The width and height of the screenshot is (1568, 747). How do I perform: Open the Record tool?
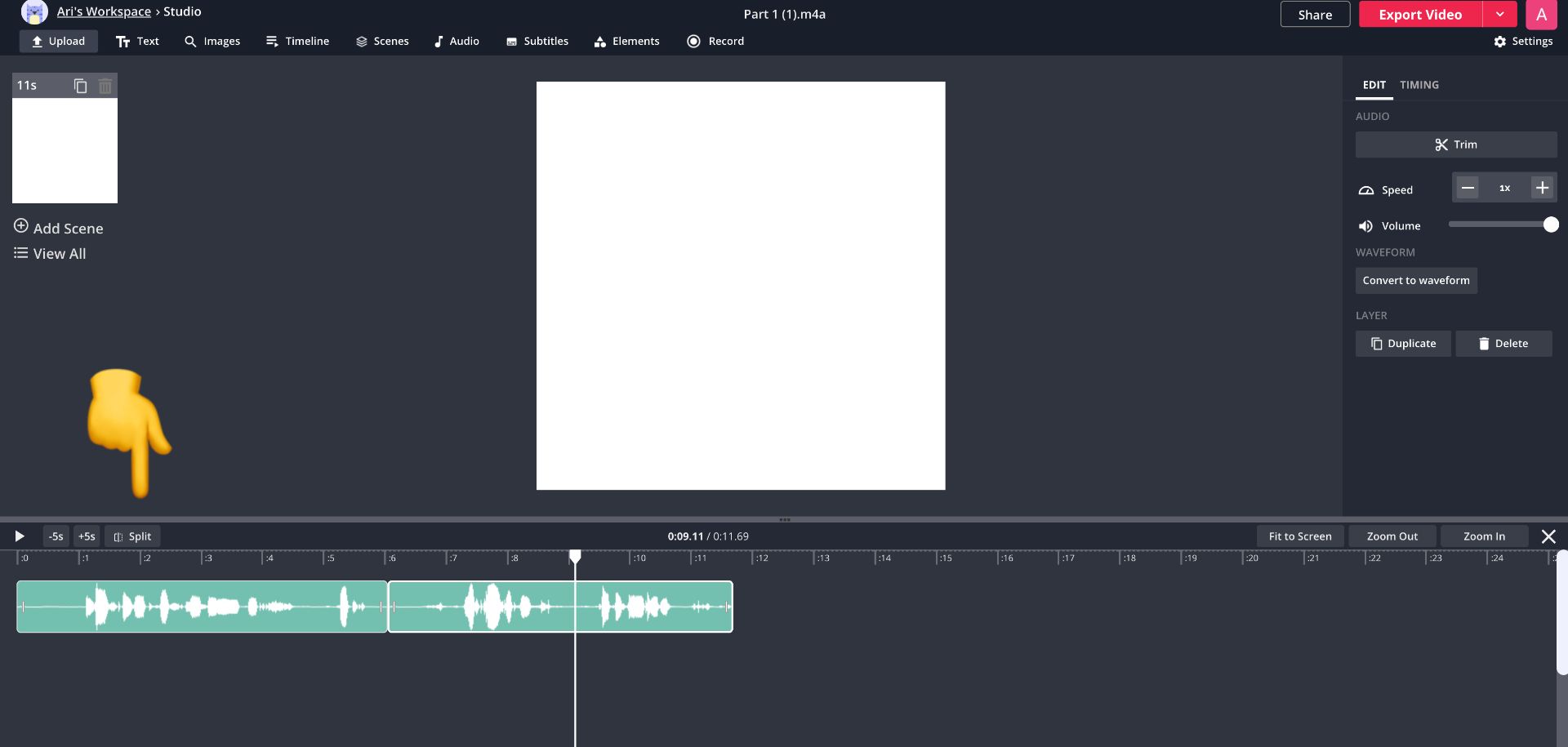point(715,42)
